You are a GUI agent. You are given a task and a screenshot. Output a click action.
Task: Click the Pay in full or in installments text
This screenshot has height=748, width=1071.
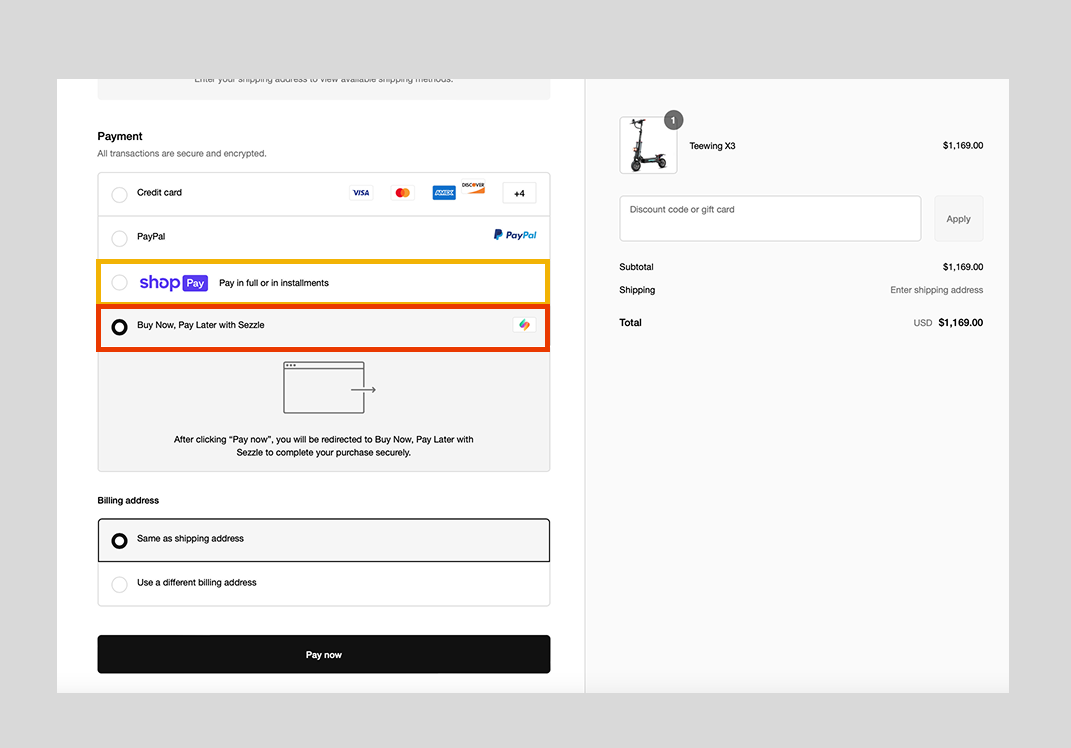pos(274,283)
